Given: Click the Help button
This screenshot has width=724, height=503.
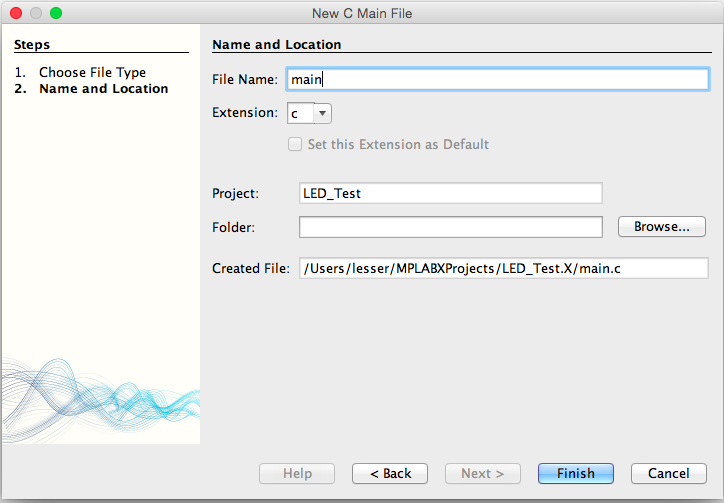Looking at the screenshot, I should pyautogui.click(x=297, y=473).
